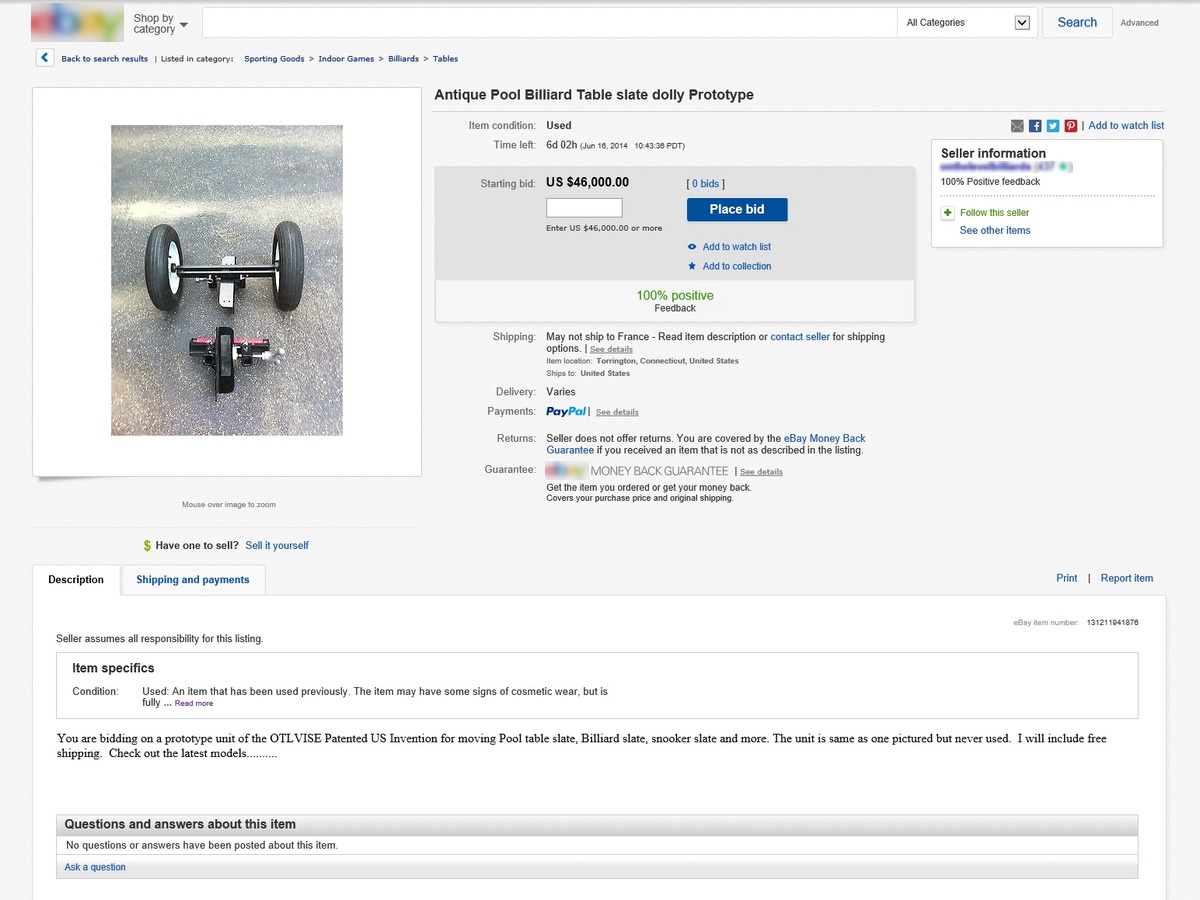This screenshot has height=900, width=1200.
Task: Share the listing on Twitter
Action: (1053, 126)
